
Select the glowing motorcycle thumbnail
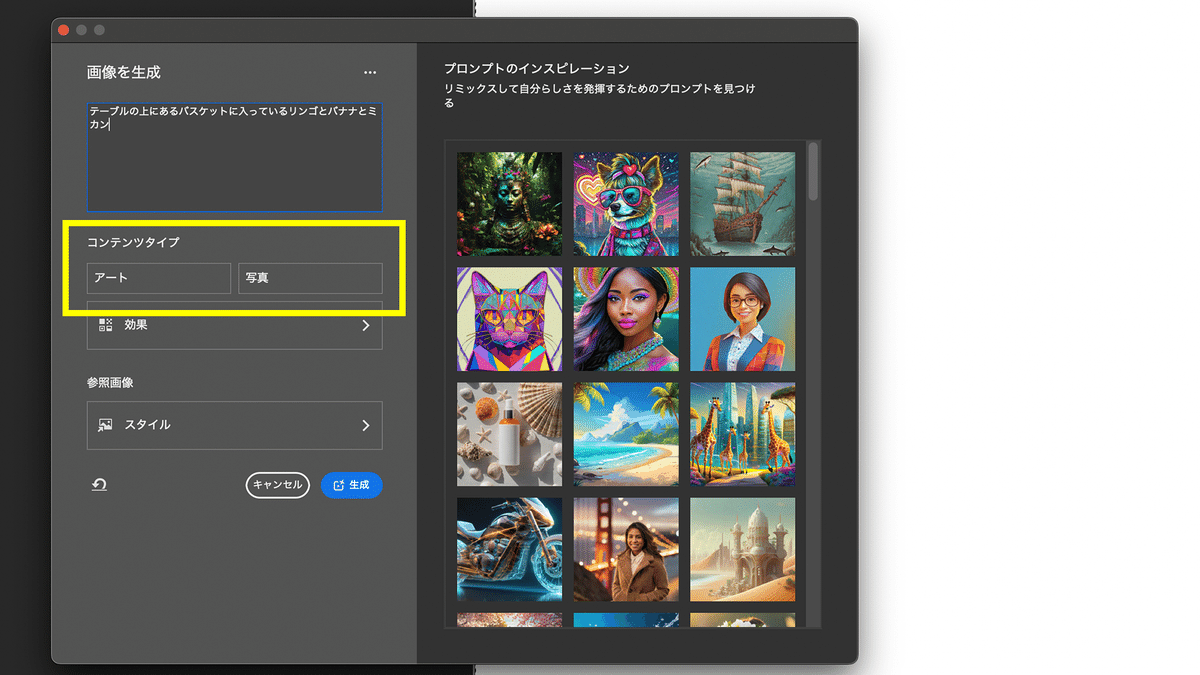pos(509,549)
